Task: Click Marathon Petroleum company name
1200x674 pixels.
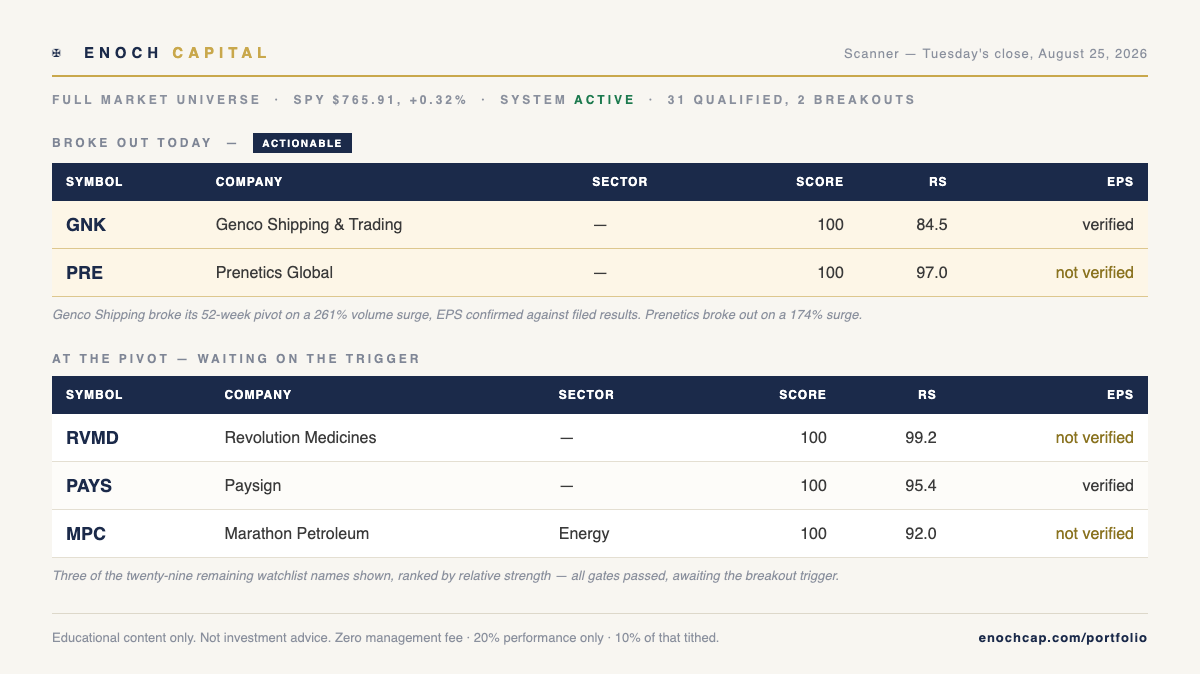Action: (x=297, y=534)
